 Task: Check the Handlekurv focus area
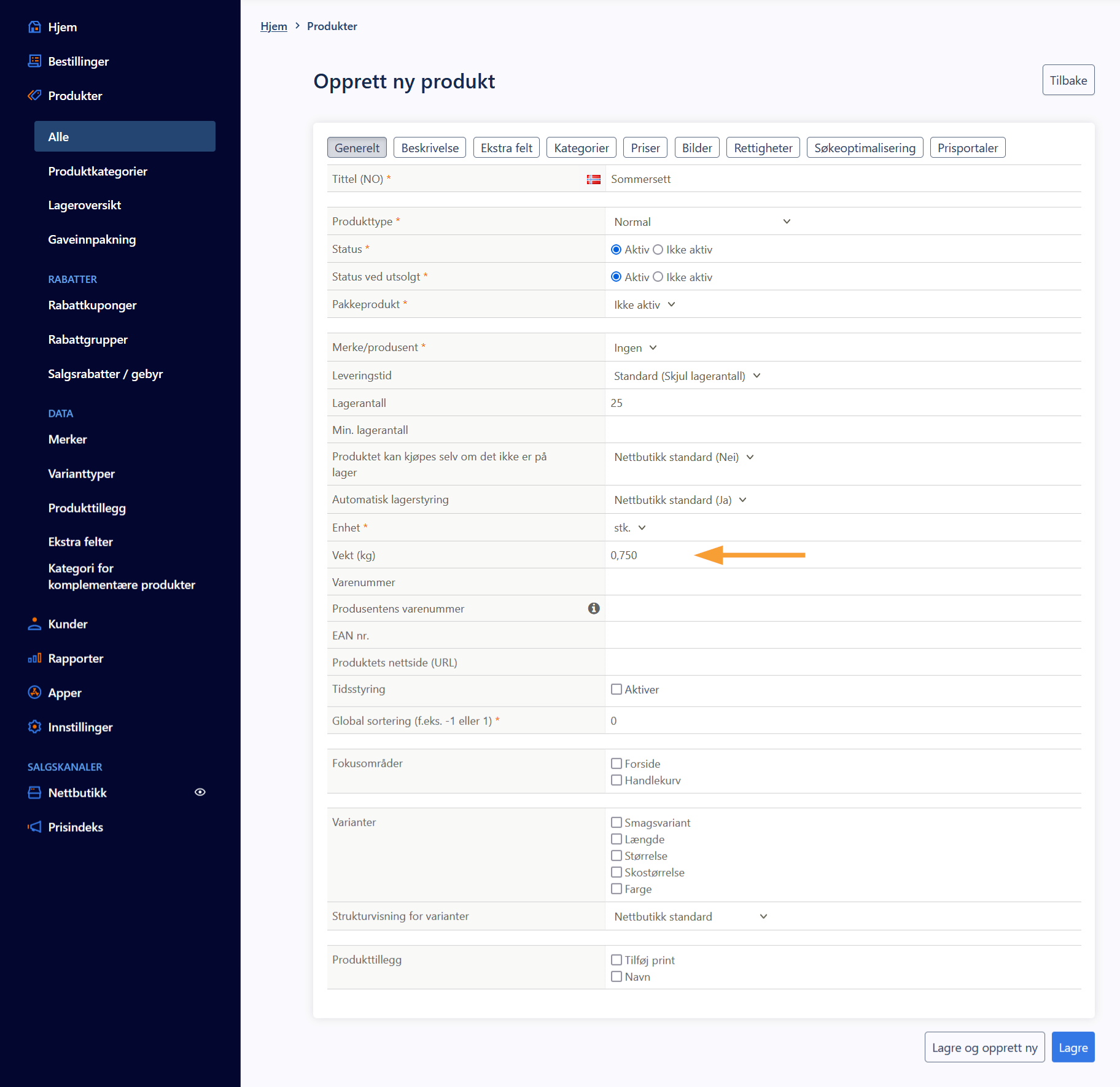tap(616, 781)
